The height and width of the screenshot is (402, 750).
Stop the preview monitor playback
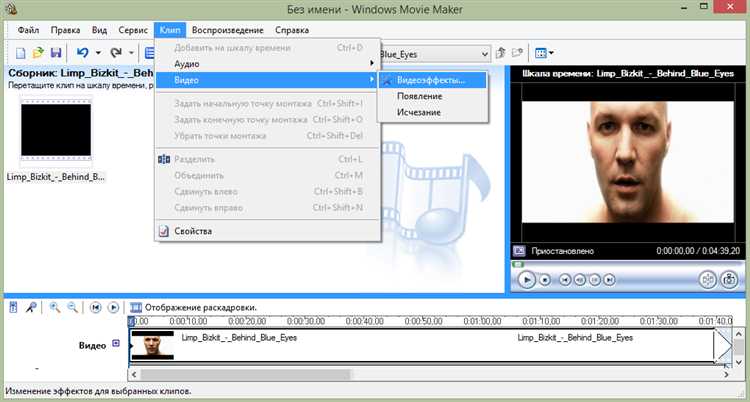[x=545, y=280]
